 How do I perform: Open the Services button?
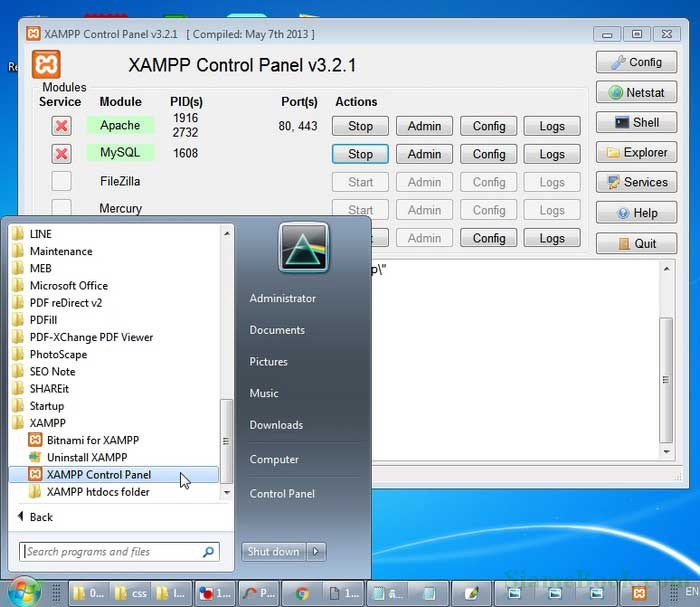(636, 182)
